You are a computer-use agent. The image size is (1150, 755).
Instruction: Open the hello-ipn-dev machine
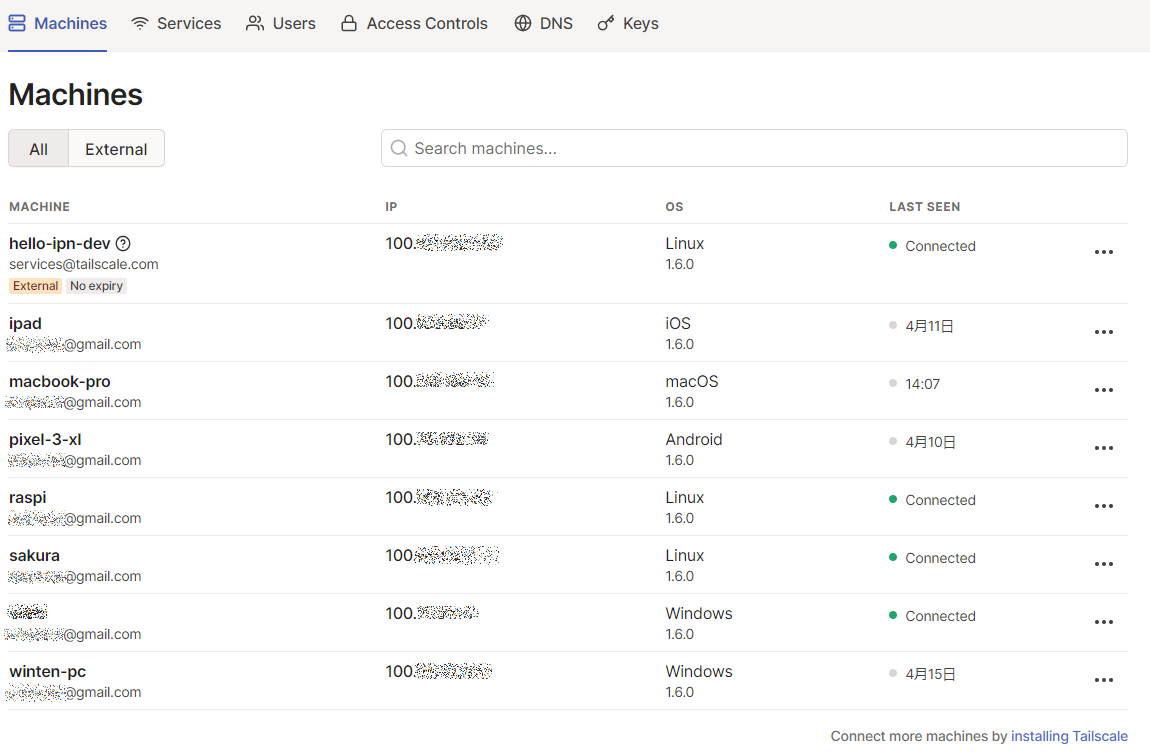click(59, 244)
